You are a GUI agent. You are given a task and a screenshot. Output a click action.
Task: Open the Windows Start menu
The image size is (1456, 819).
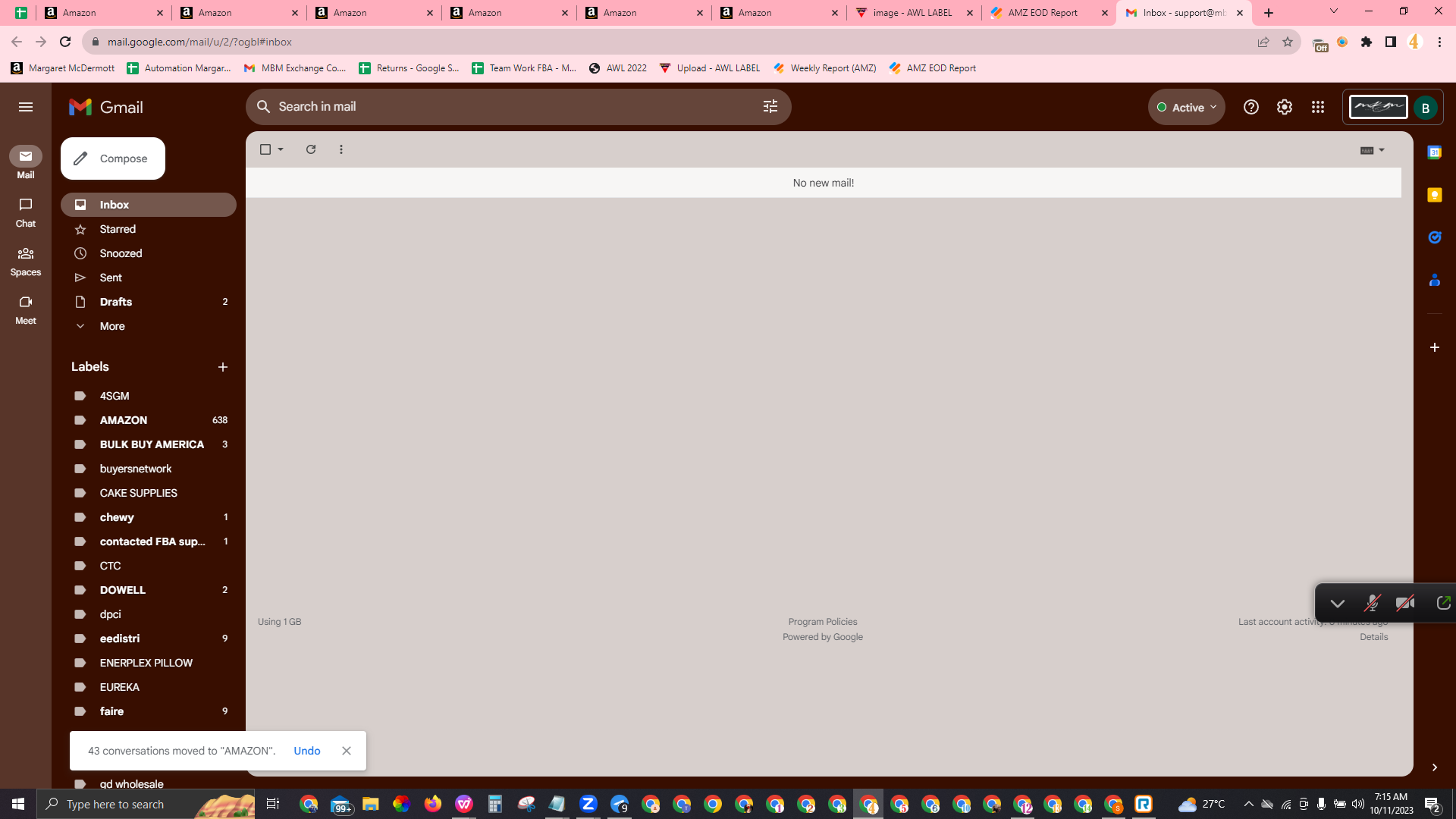coord(18,804)
